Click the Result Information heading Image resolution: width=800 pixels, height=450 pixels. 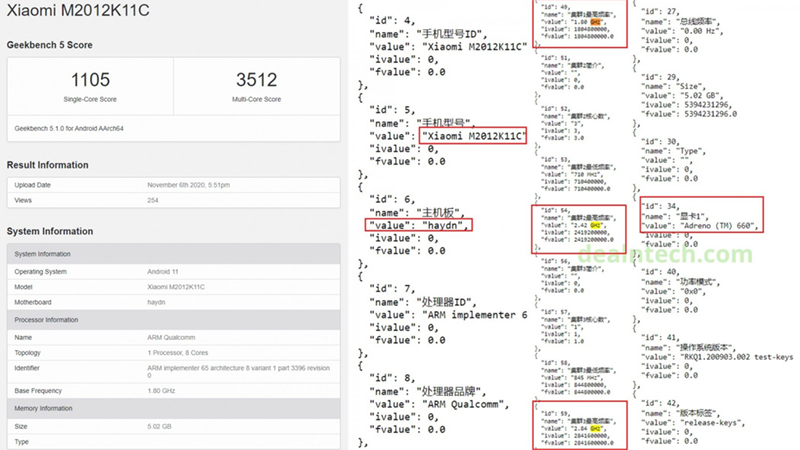coord(46,165)
